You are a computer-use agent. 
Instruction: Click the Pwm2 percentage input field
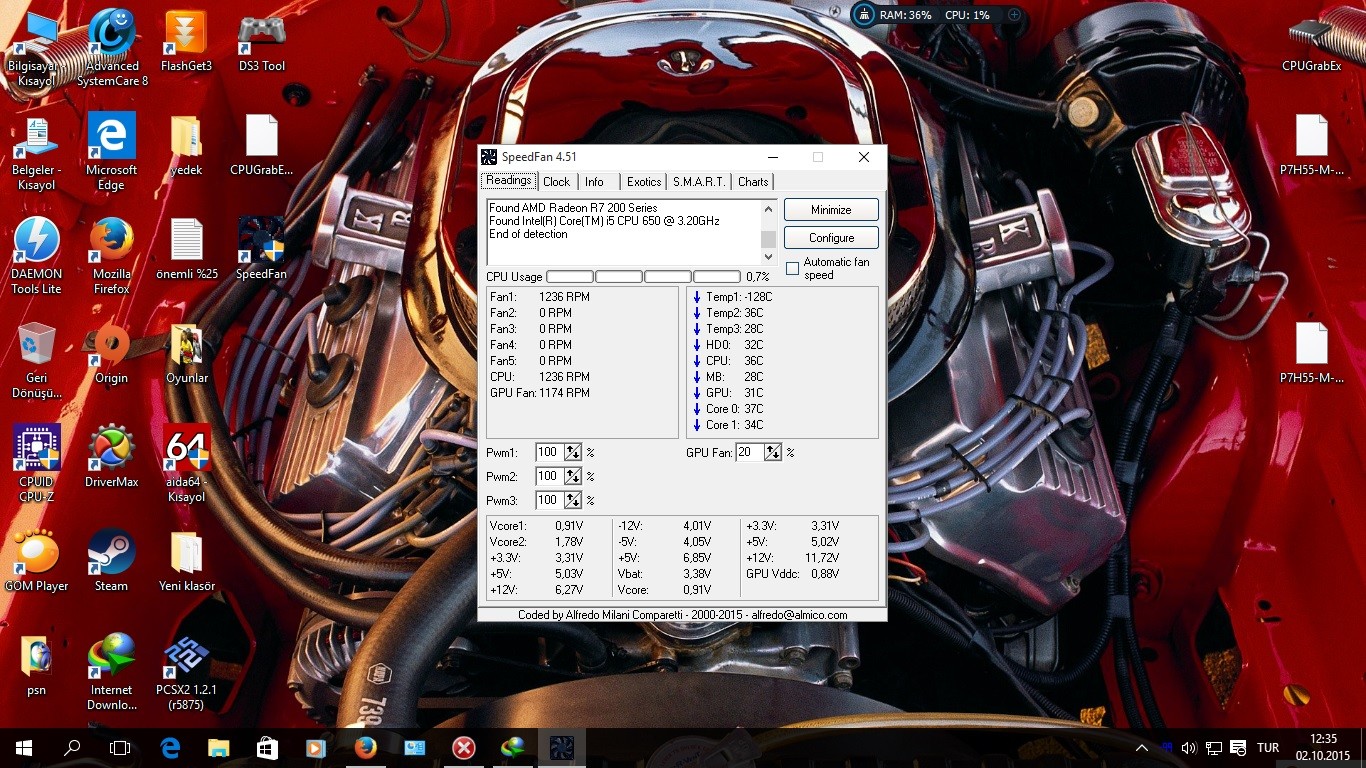coord(550,476)
